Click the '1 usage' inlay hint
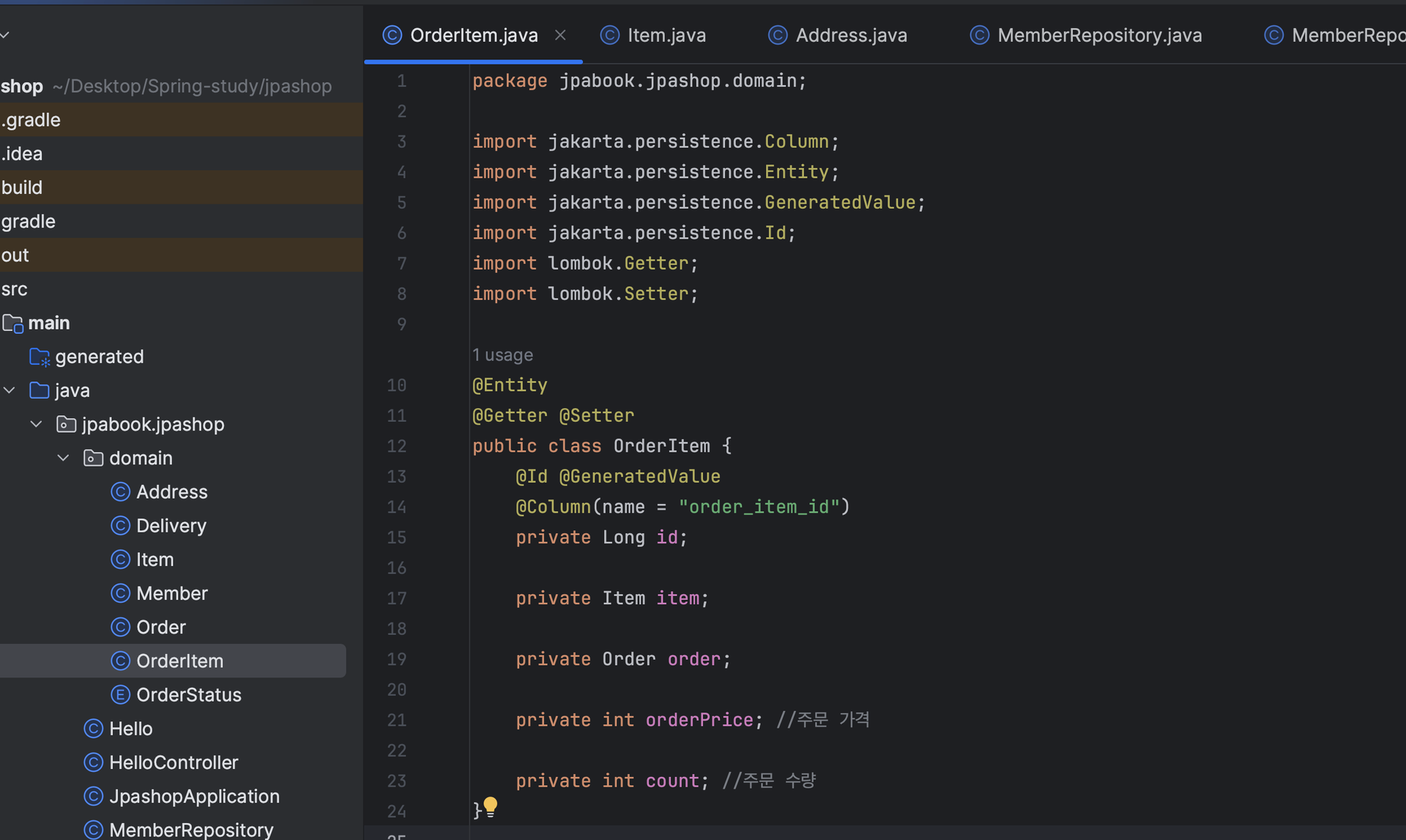The height and width of the screenshot is (840, 1406). point(502,355)
